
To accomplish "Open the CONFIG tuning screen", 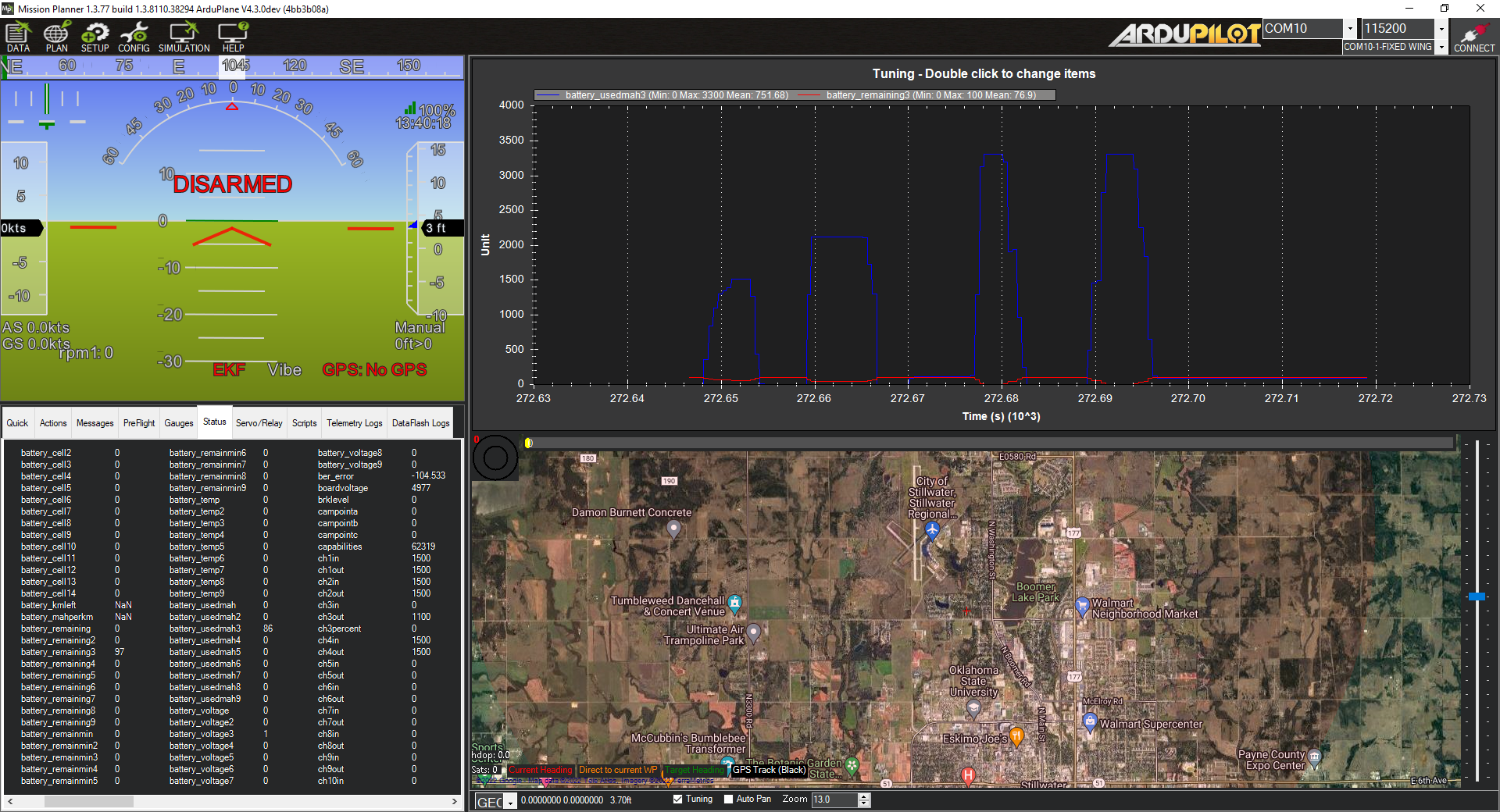I will coord(134,37).
